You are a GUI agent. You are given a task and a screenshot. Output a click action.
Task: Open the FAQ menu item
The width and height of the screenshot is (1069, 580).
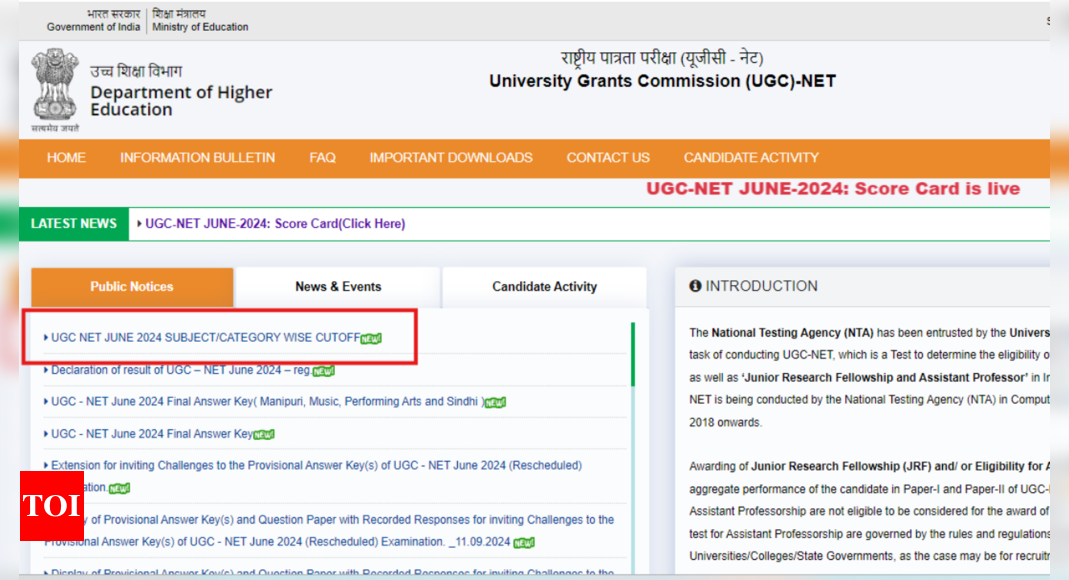[x=322, y=158]
